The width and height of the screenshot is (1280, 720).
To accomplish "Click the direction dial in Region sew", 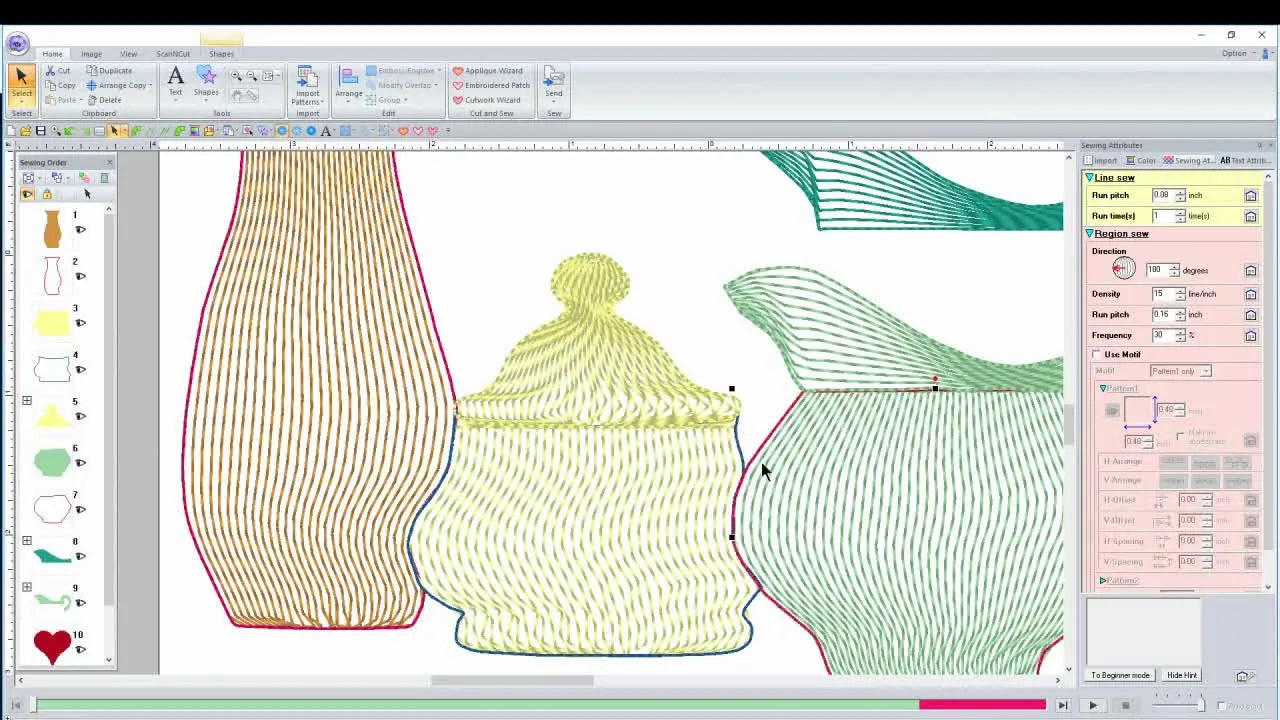I will [x=1123, y=268].
